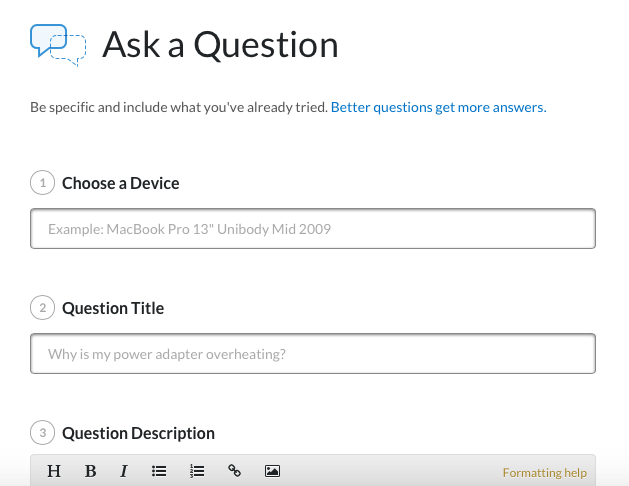Apply heading format with H icon
Image resolution: width=629 pixels, height=486 pixels.
pyautogui.click(x=54, y=471)
